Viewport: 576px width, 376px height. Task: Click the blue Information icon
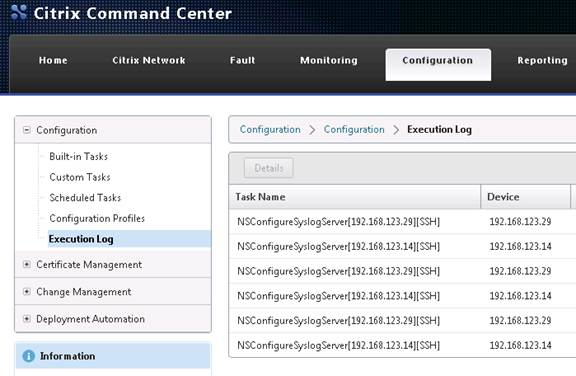point(29,356)
